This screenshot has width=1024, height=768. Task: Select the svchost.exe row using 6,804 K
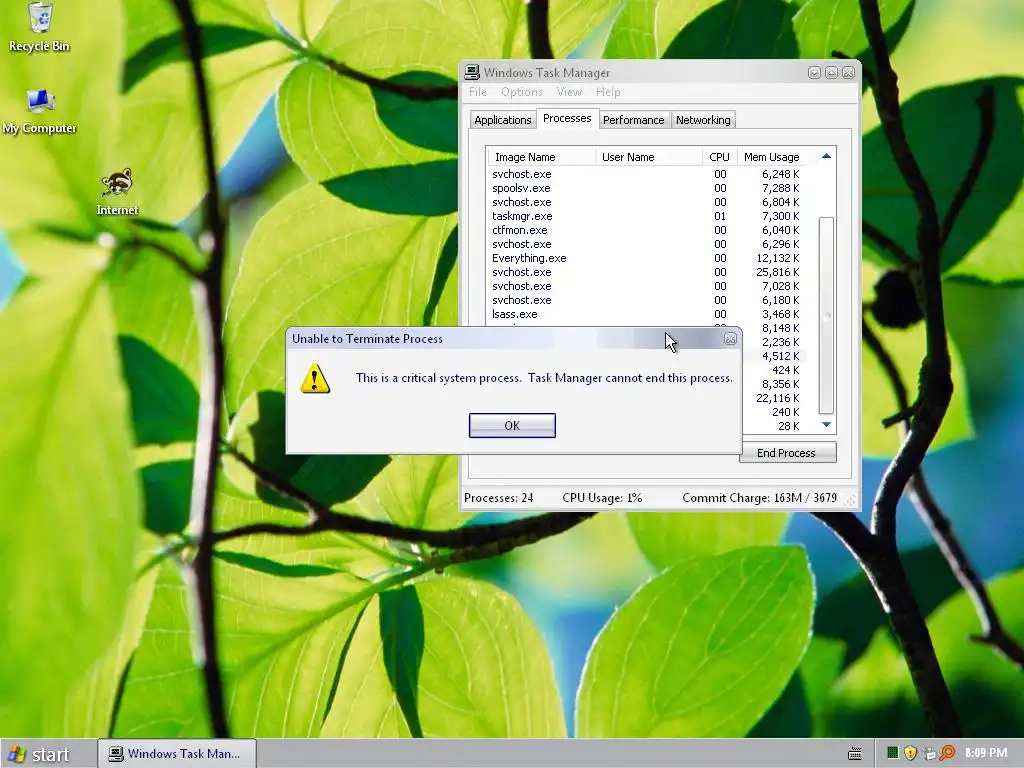coord(647,202)
